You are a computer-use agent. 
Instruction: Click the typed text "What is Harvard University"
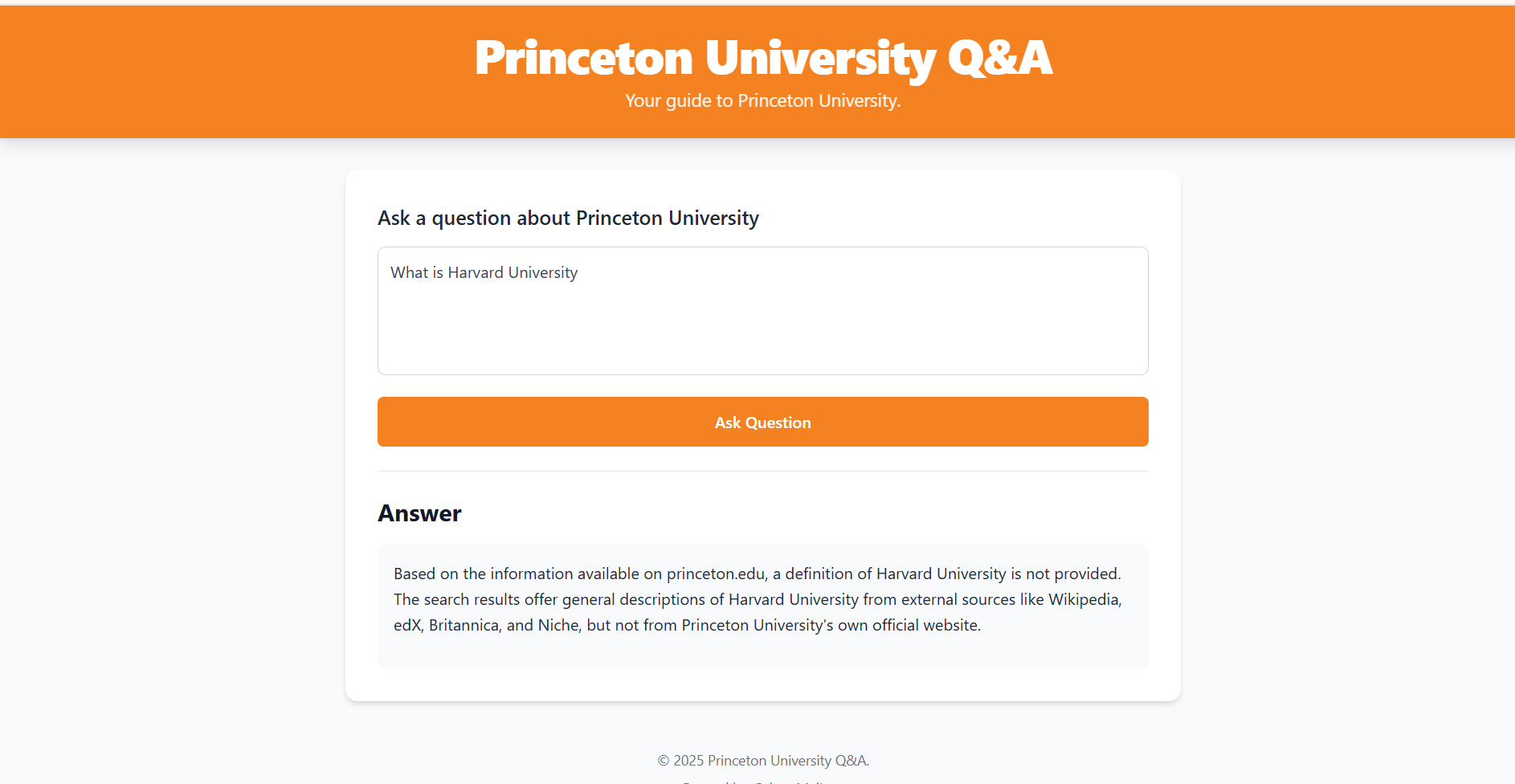tap(484, 272)
